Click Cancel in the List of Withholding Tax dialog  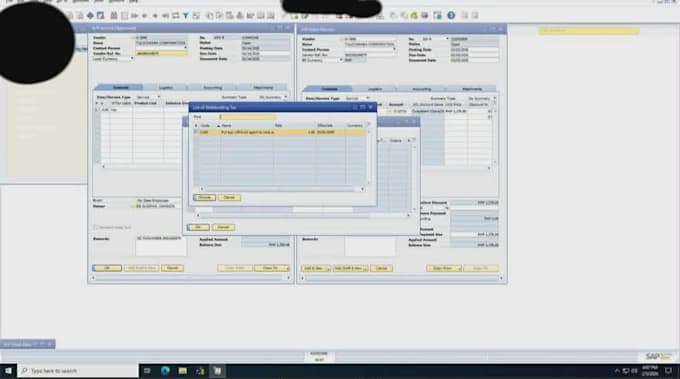229,198
